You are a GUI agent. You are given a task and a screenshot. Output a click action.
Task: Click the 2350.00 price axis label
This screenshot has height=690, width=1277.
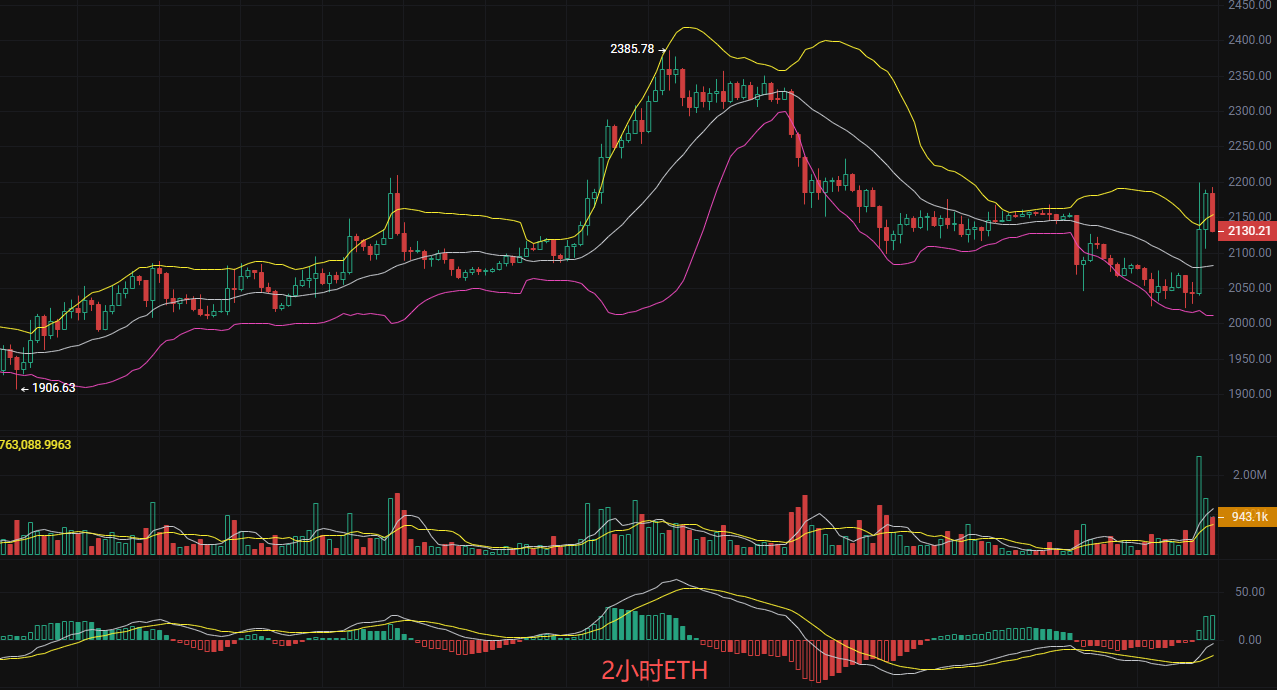click(1248, 76)
